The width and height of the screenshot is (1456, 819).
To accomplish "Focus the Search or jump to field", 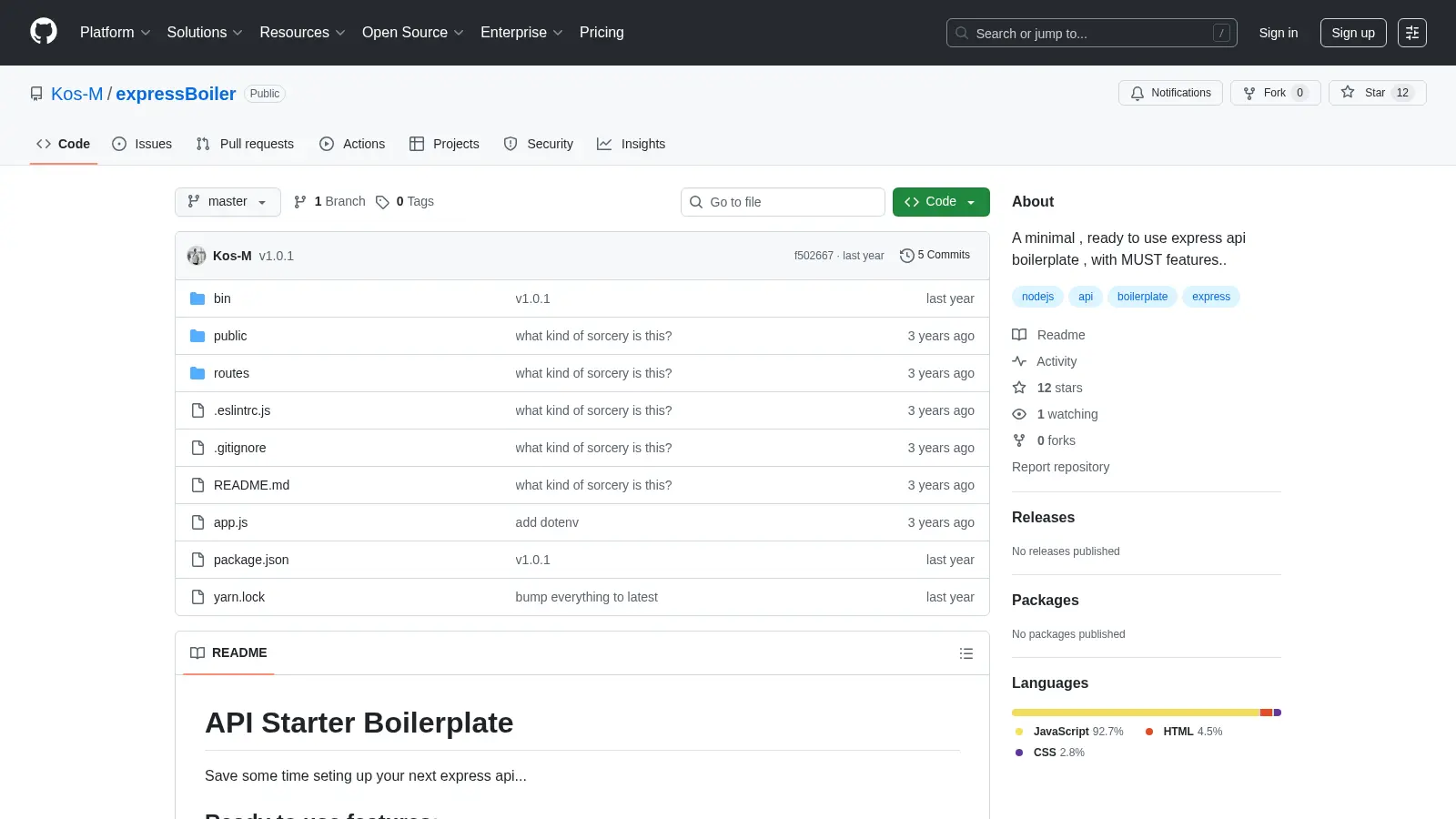I will [x=1092, y=33].
